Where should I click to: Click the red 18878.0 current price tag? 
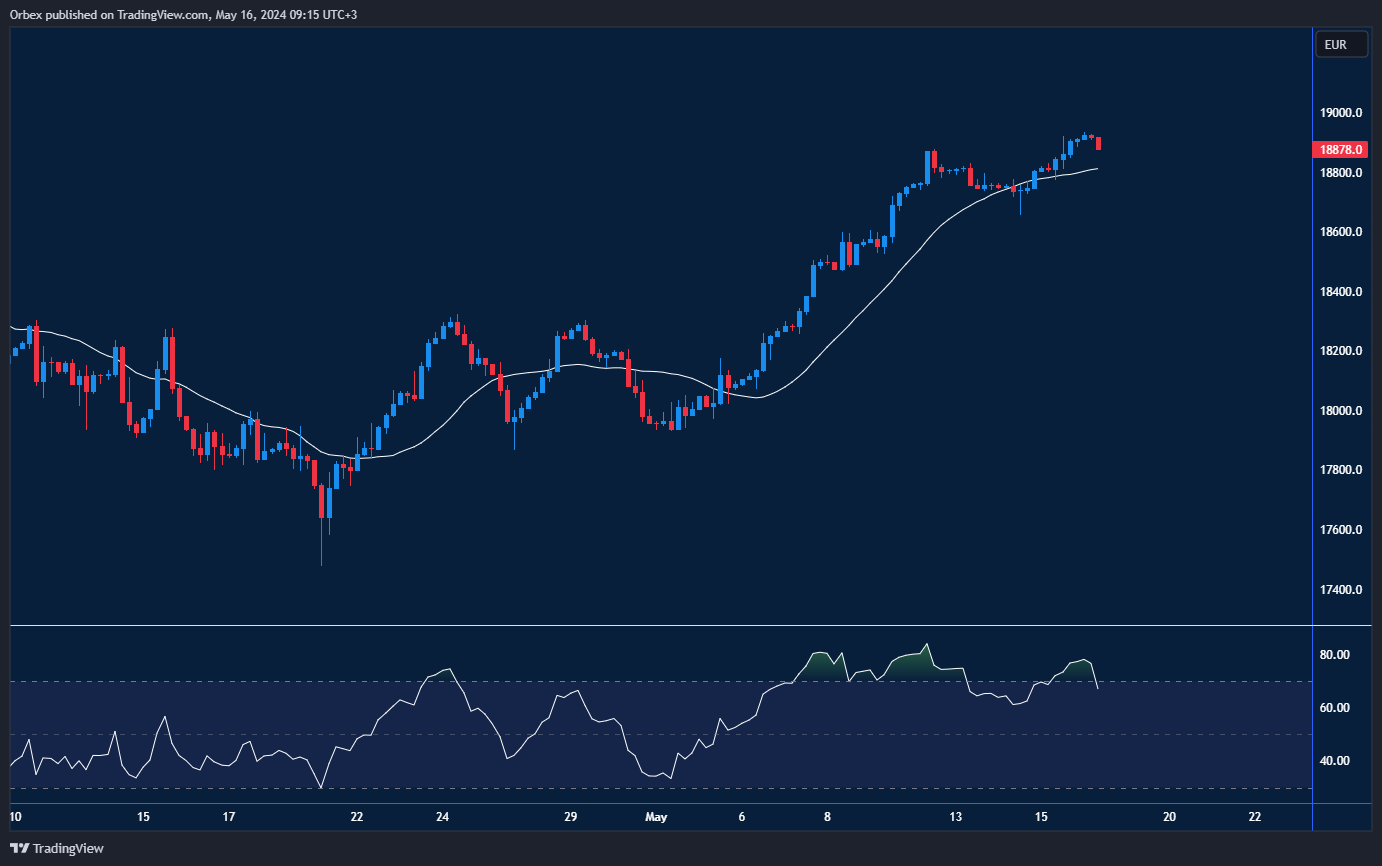tap(1338, 150)
